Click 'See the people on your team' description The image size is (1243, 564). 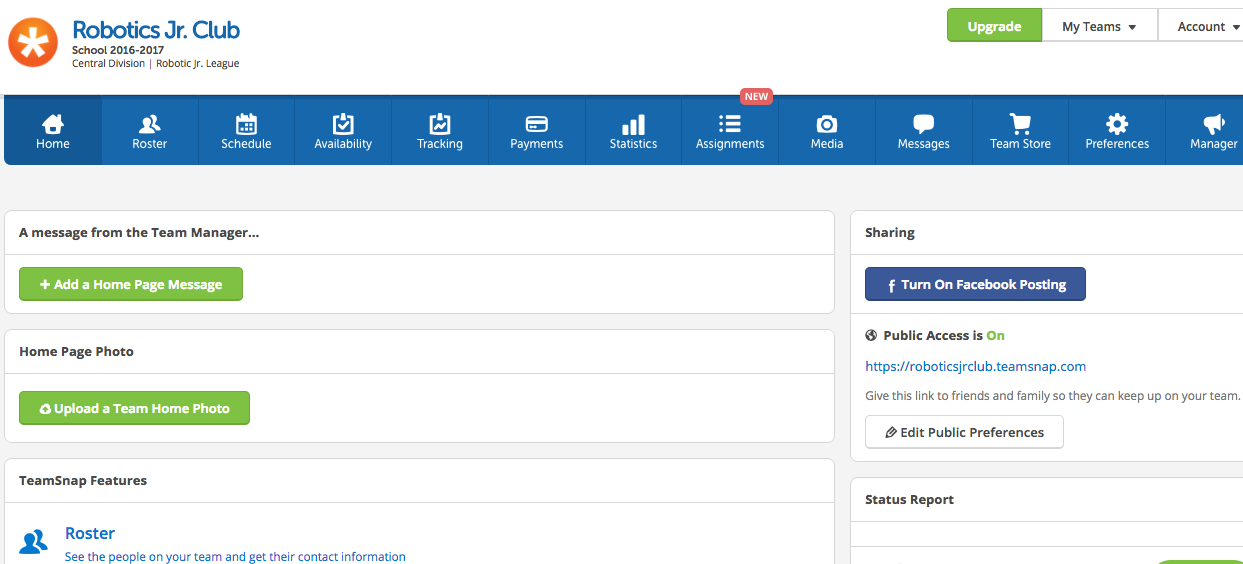pyautogui.click(x=235, y=557)
